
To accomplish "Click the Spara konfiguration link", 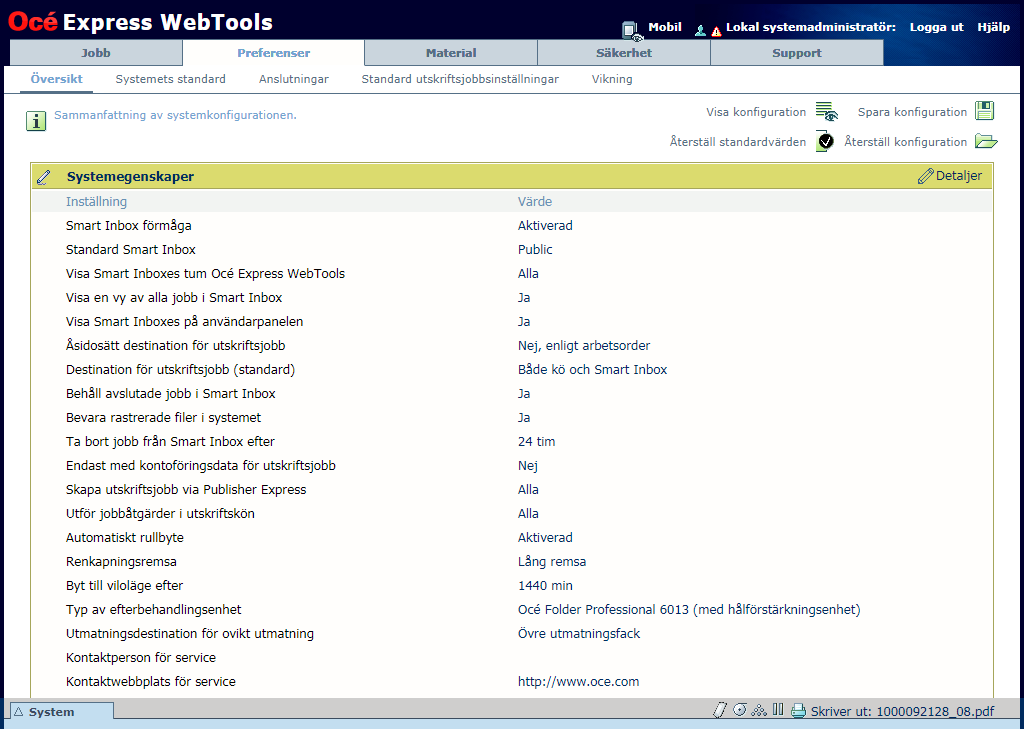I will pyautogui.click(x=912, y=112).
